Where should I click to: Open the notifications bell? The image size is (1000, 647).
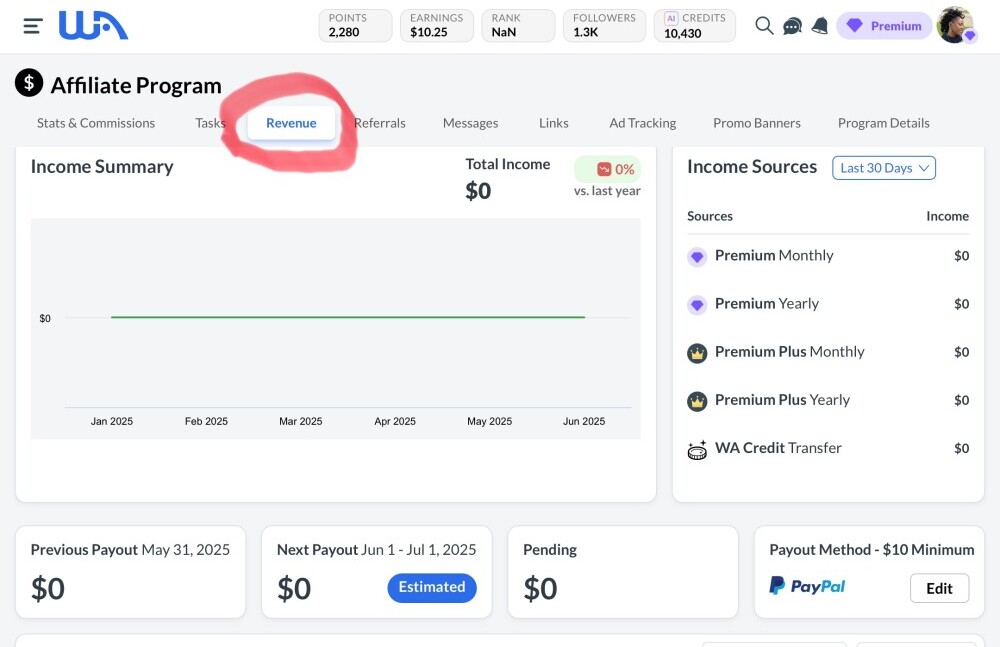point(820,26)
